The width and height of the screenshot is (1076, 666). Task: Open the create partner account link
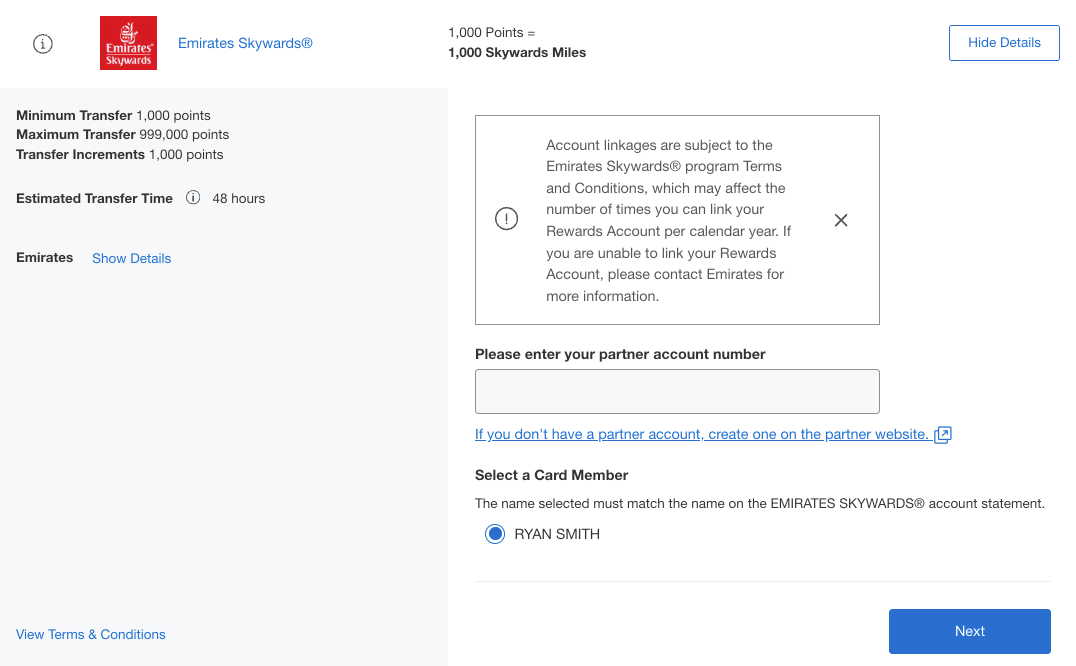click(701, 434)
